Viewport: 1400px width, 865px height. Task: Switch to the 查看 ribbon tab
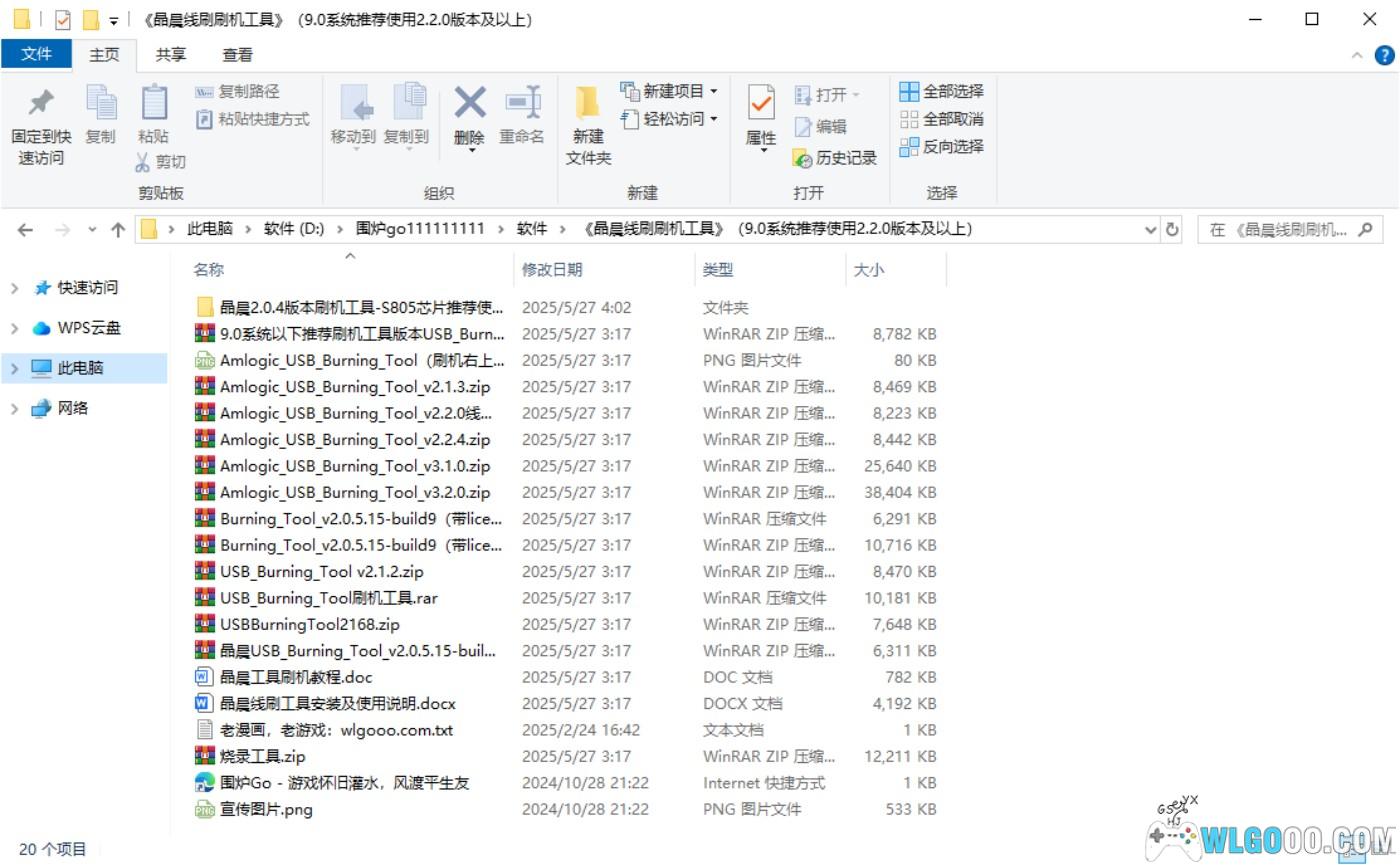coord(237,55)
